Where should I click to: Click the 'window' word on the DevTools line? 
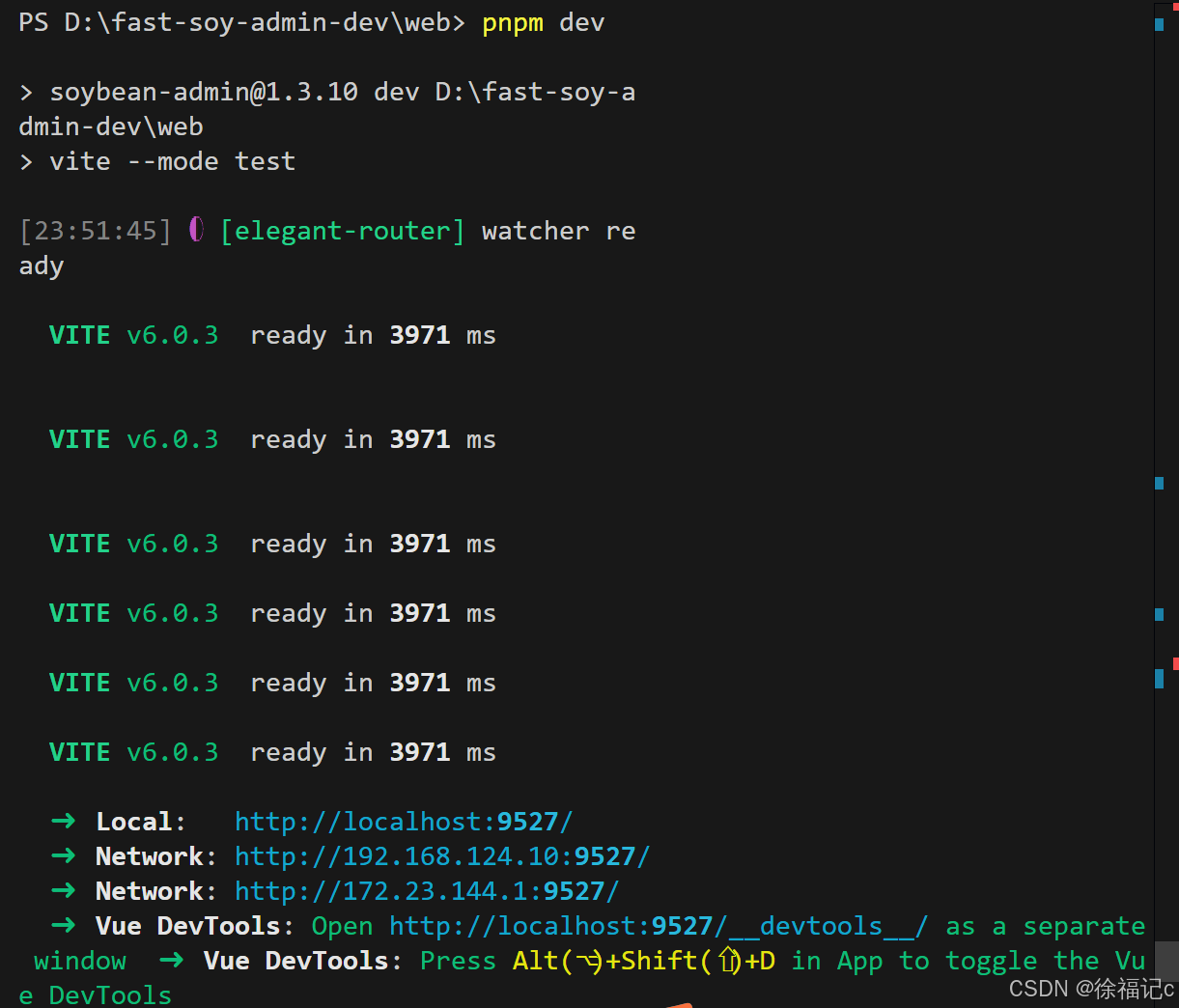(80, 961)
